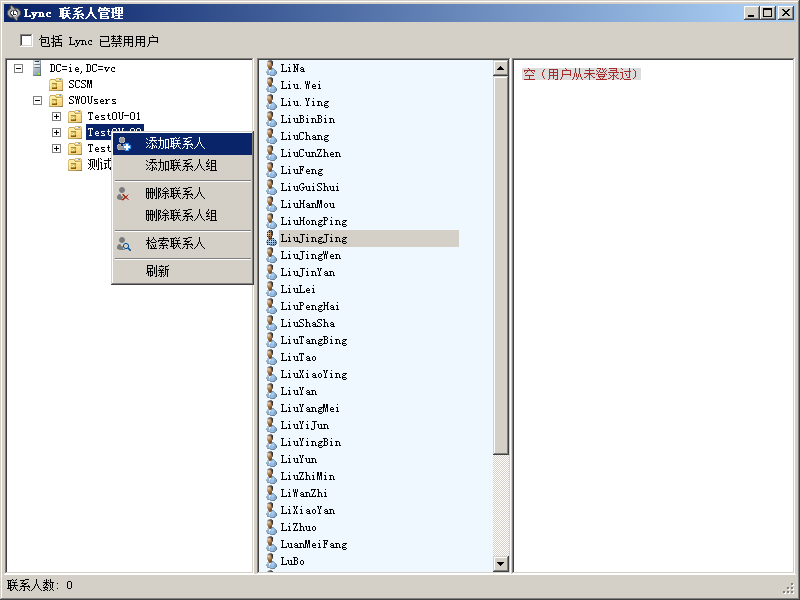Click the user list scroll down arrow

[501, 564]
